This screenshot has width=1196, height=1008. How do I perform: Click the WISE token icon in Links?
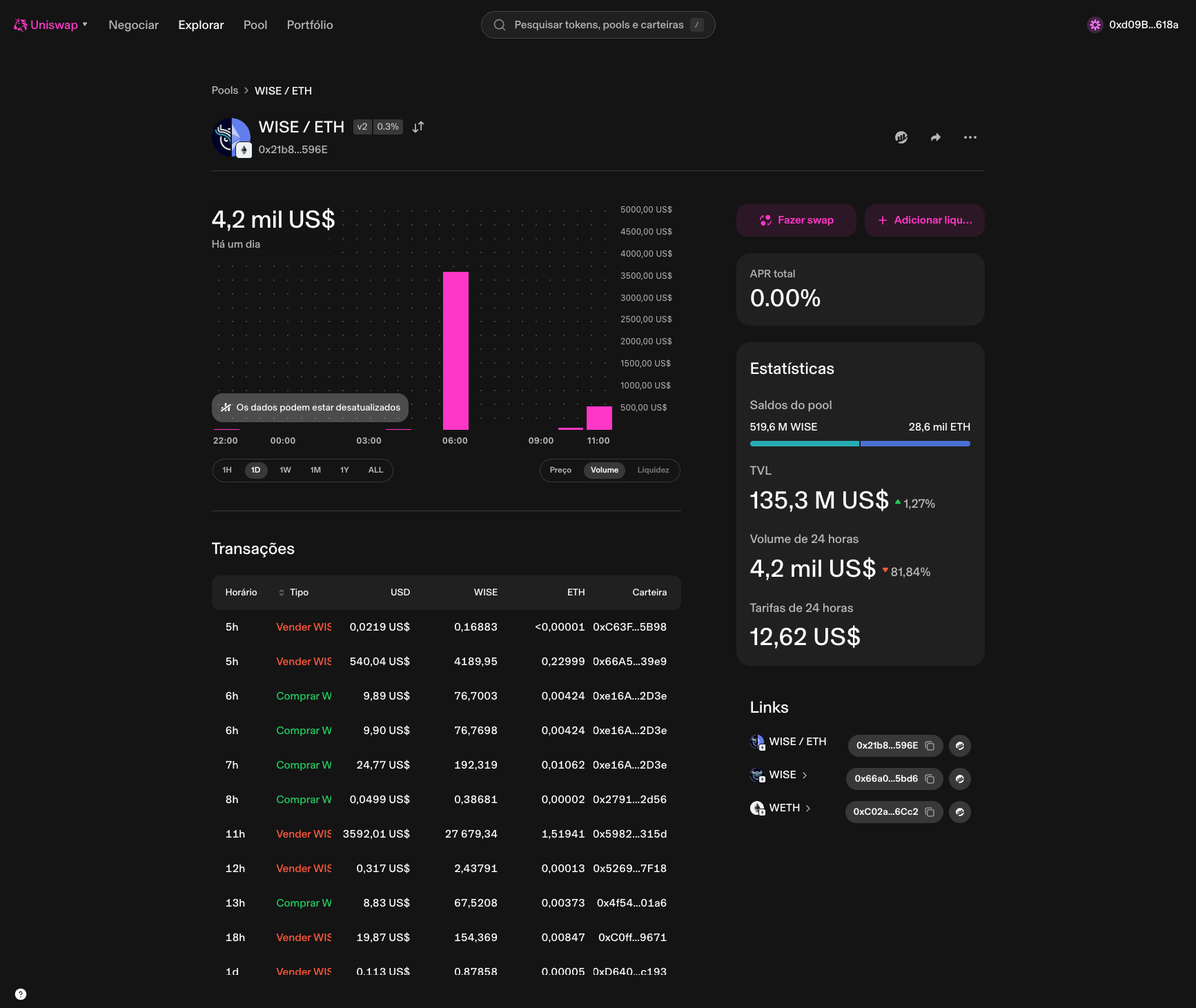[x=758, y=775]
